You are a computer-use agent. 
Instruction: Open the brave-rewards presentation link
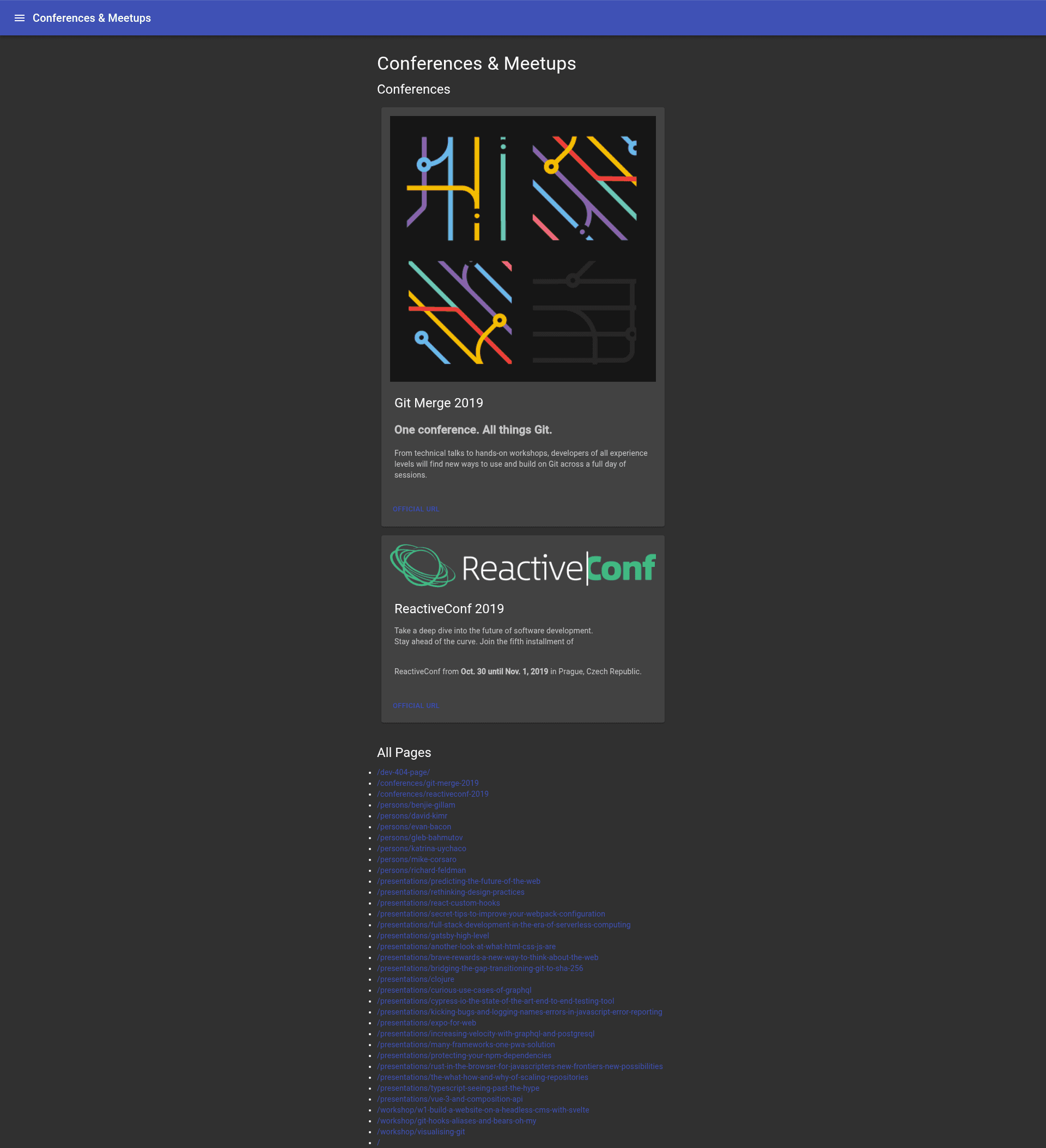[488, 957]
